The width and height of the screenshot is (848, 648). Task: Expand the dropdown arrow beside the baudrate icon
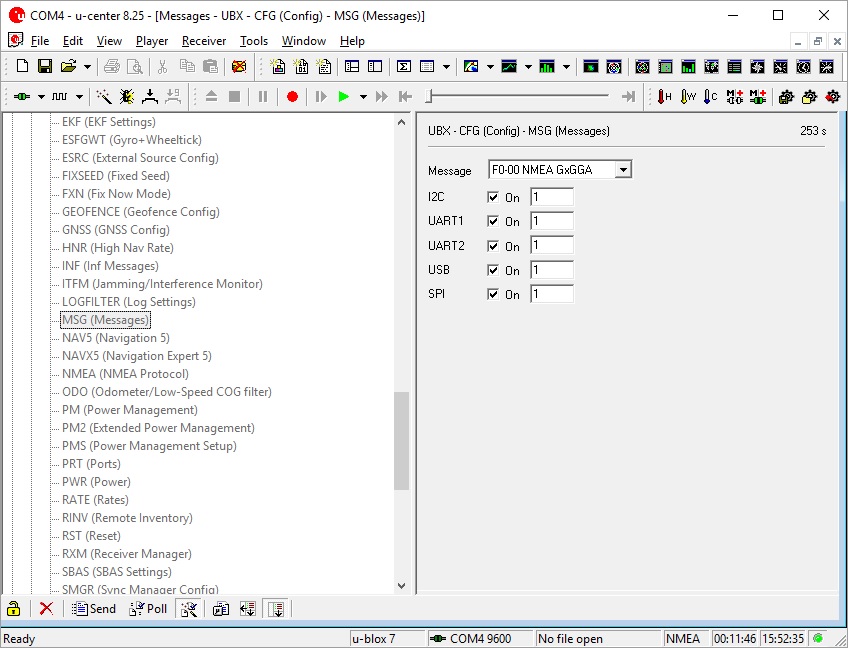79,97
